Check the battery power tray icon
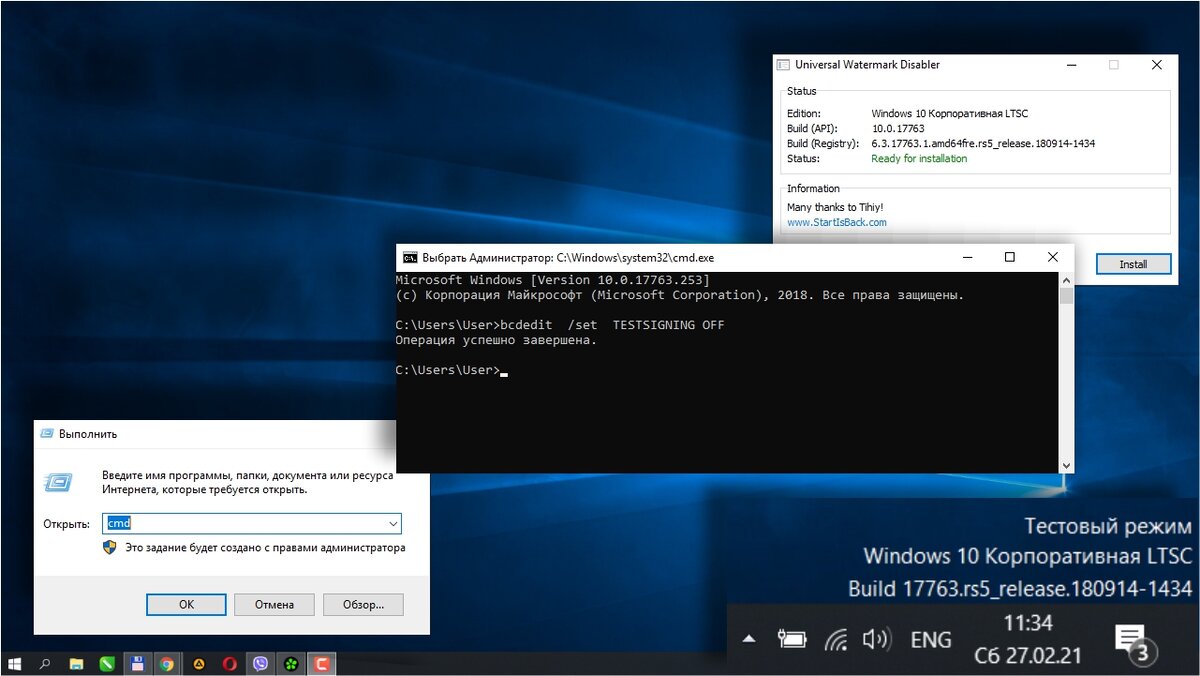1200x676 pixels. click(x=793, y=640)
